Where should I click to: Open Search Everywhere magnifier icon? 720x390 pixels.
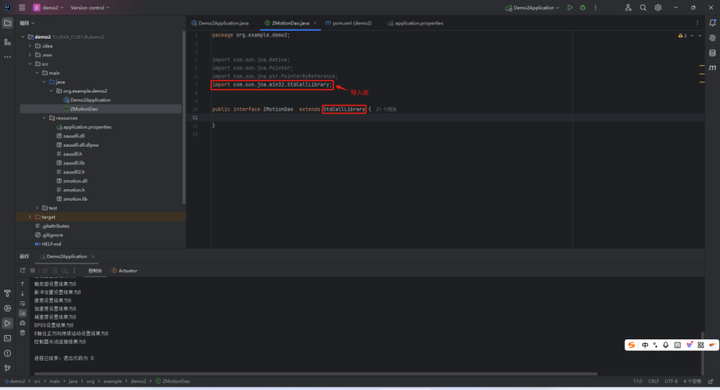click(x=643, y=7)
